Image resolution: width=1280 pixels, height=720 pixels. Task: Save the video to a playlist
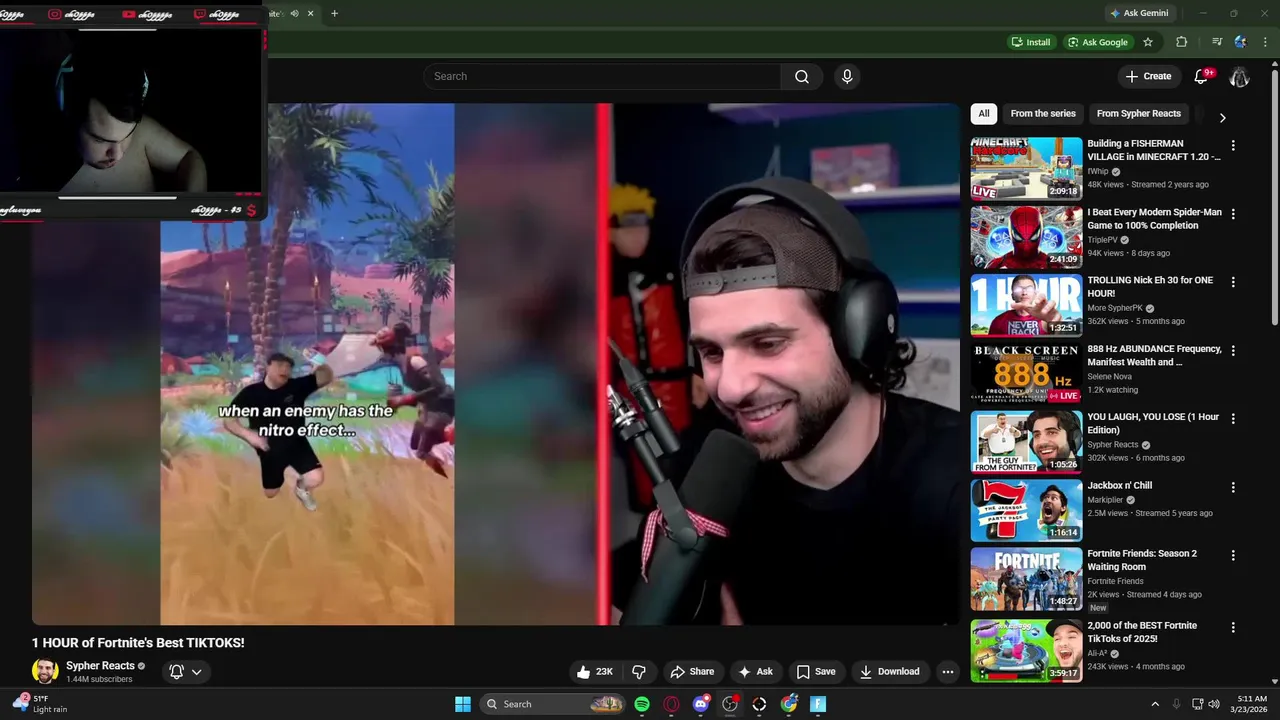(x=815, y=672)
